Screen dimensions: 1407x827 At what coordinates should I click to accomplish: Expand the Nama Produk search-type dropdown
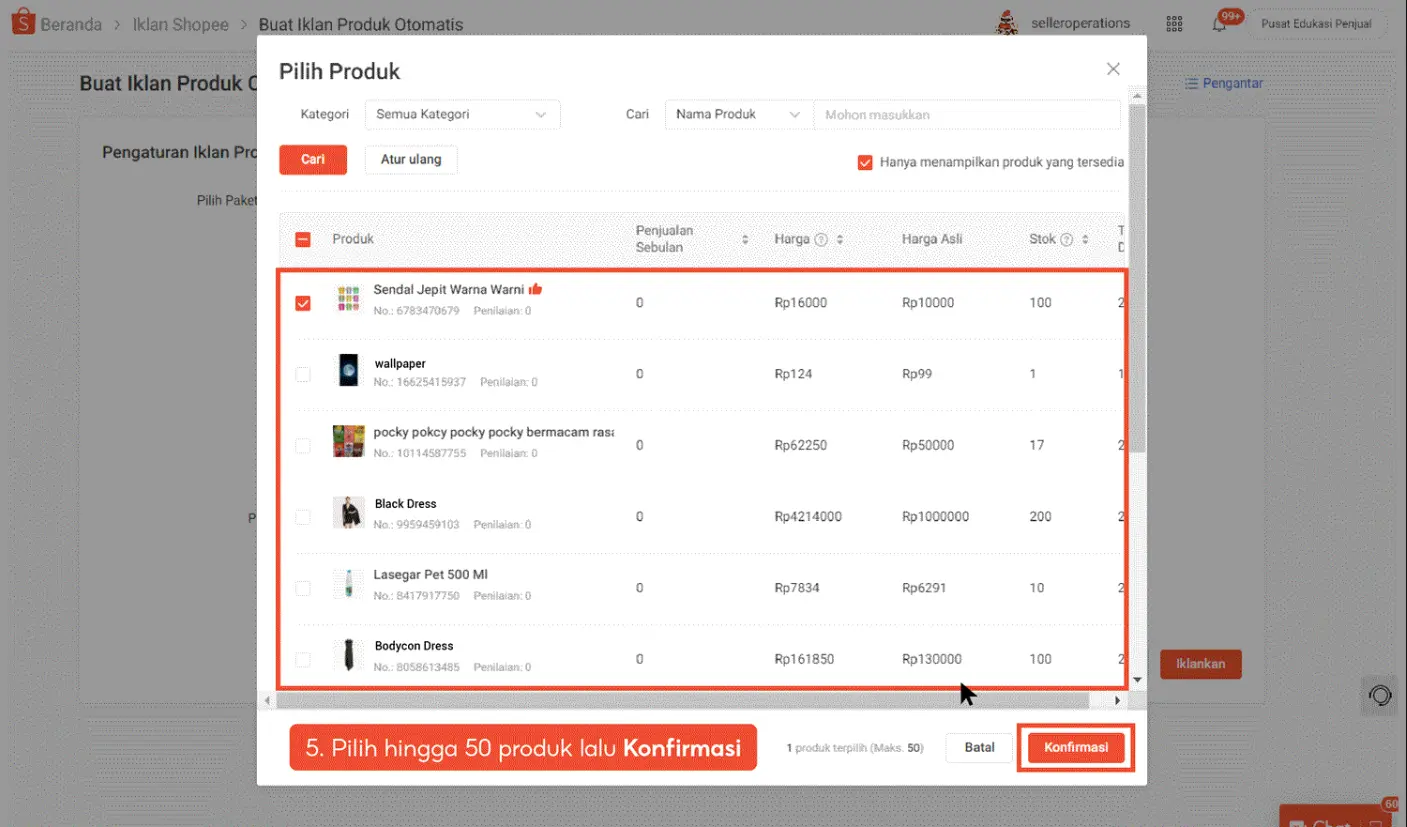(738, 115)
